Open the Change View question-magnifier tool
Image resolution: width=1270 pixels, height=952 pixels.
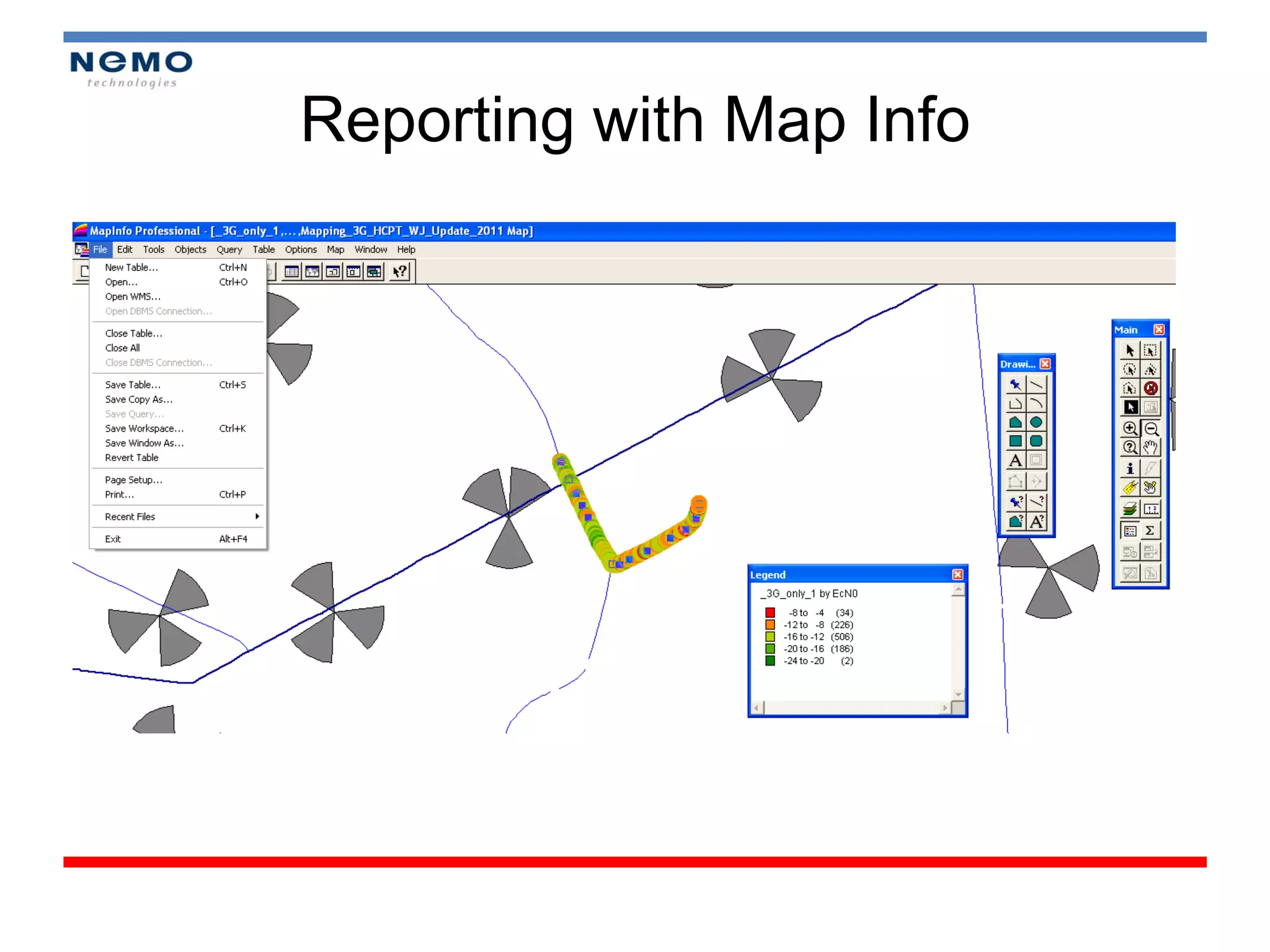(1130, 447)
